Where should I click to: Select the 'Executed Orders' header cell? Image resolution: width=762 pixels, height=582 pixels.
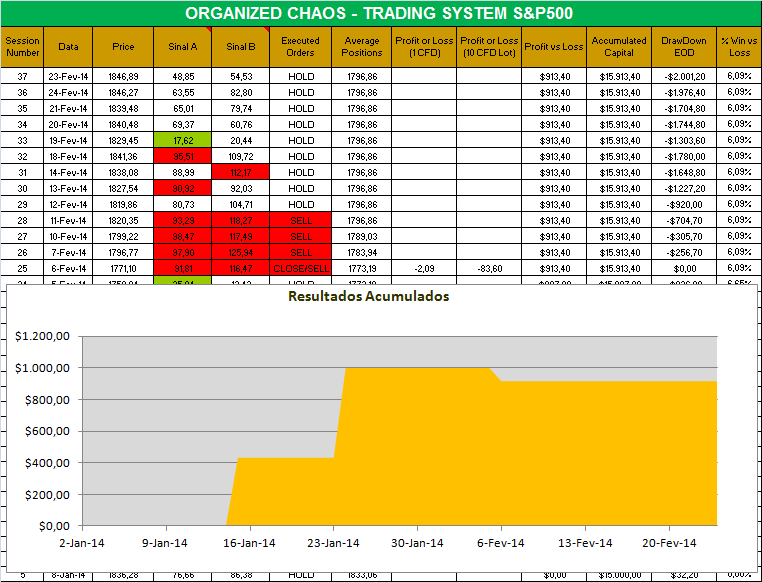pos(300,47)
